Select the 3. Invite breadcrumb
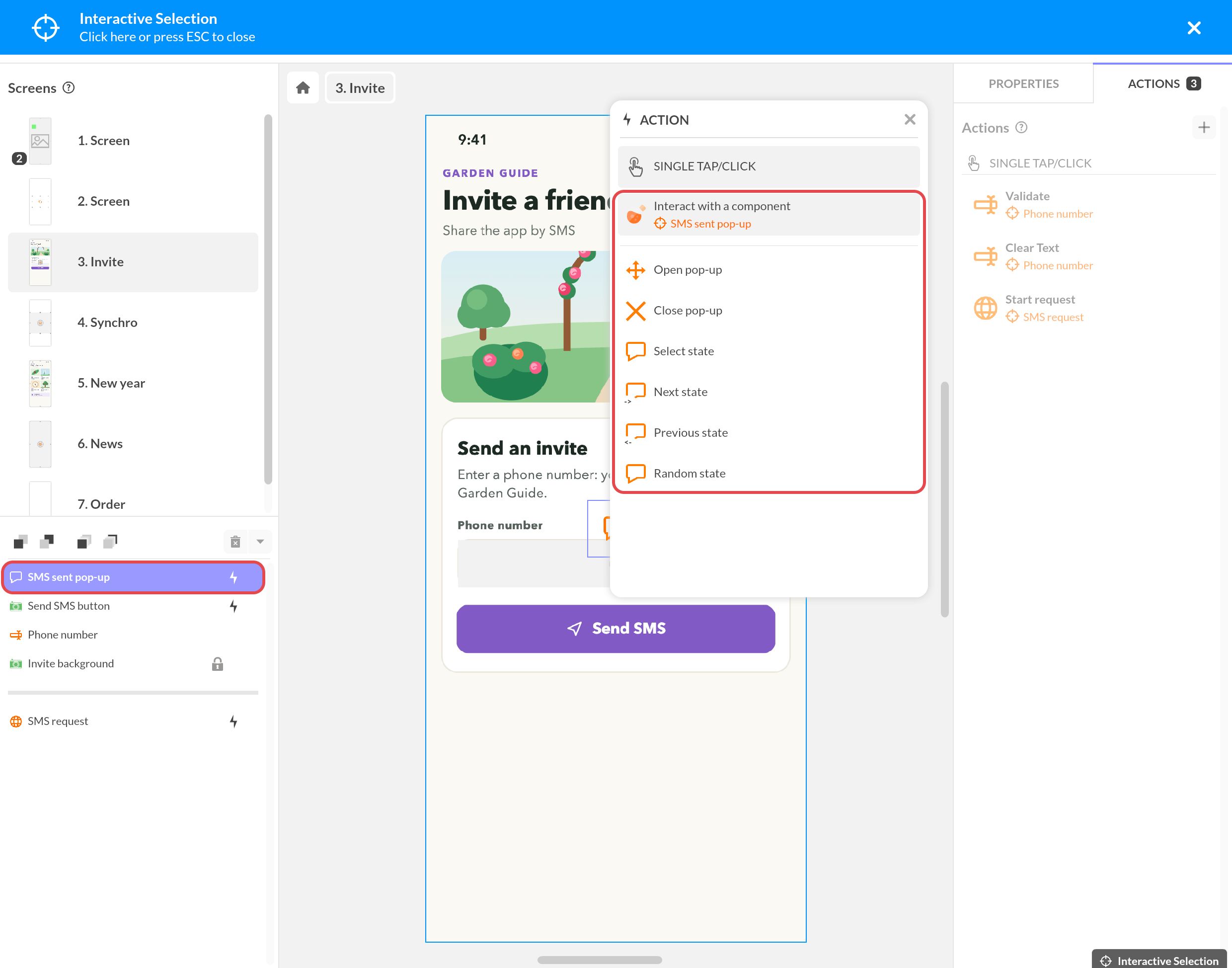Viewport: 1232px width, 968px height. point(360,88)
